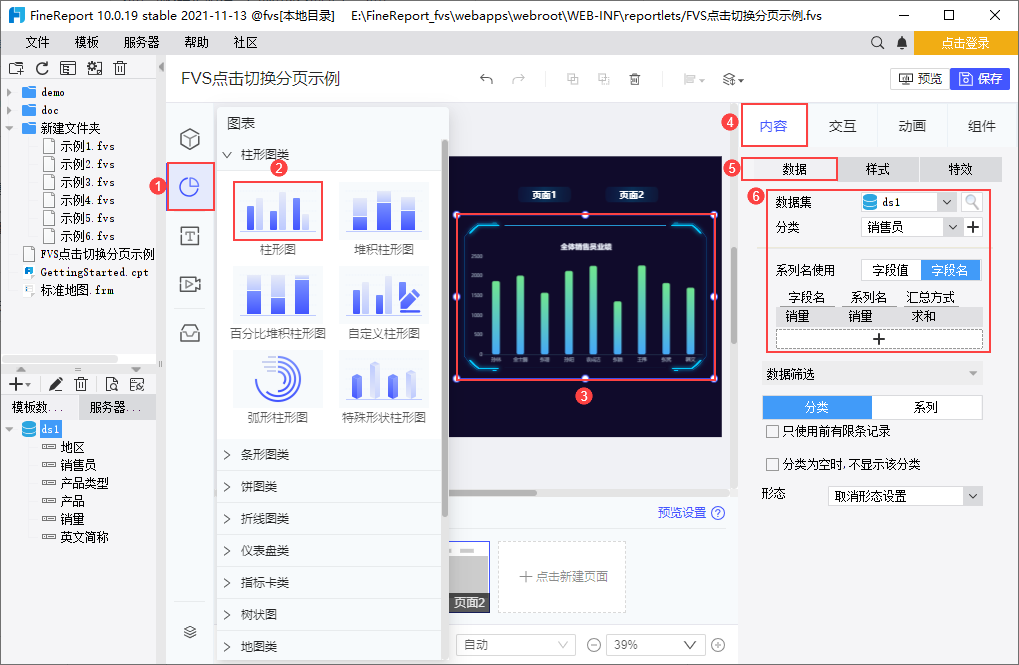
Task: Click the pencil edit dataset icon
Action: tap(56, 384)
